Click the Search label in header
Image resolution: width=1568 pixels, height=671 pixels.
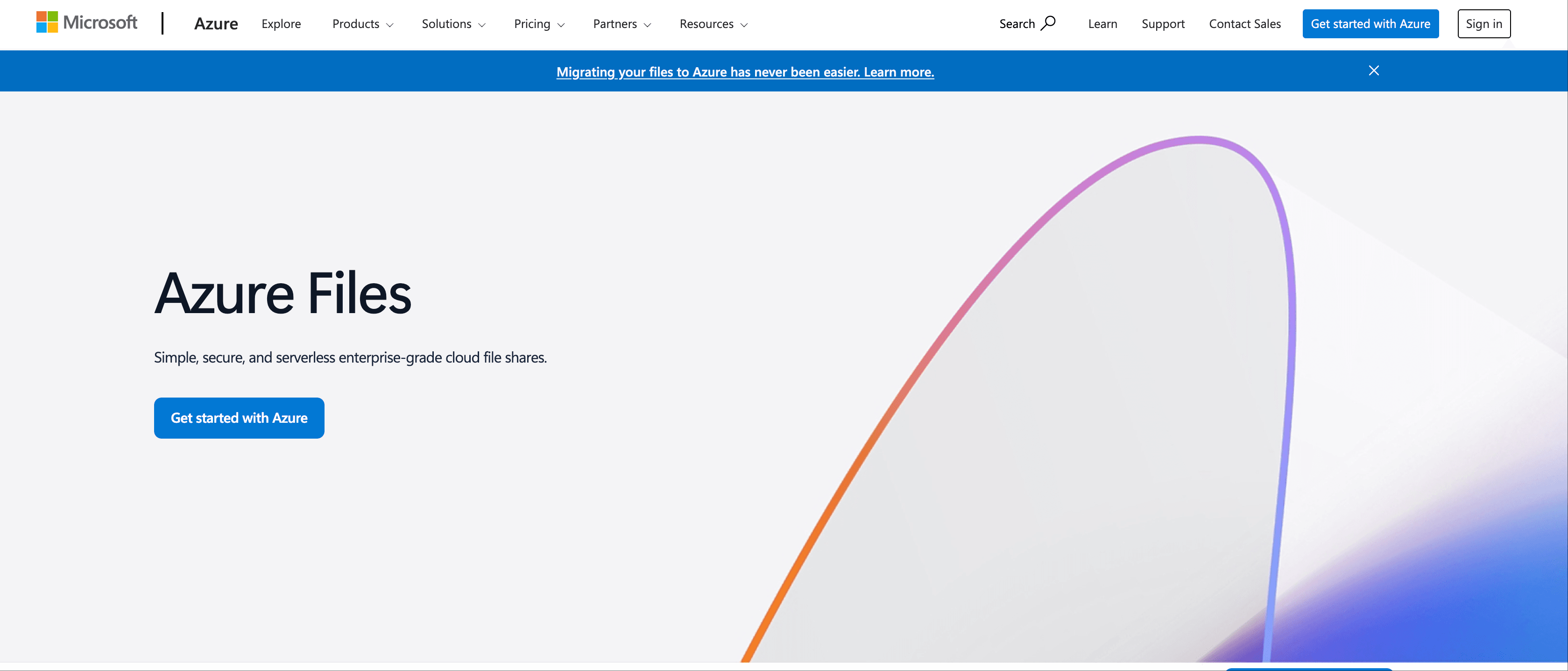click(x=1016, y=24)
